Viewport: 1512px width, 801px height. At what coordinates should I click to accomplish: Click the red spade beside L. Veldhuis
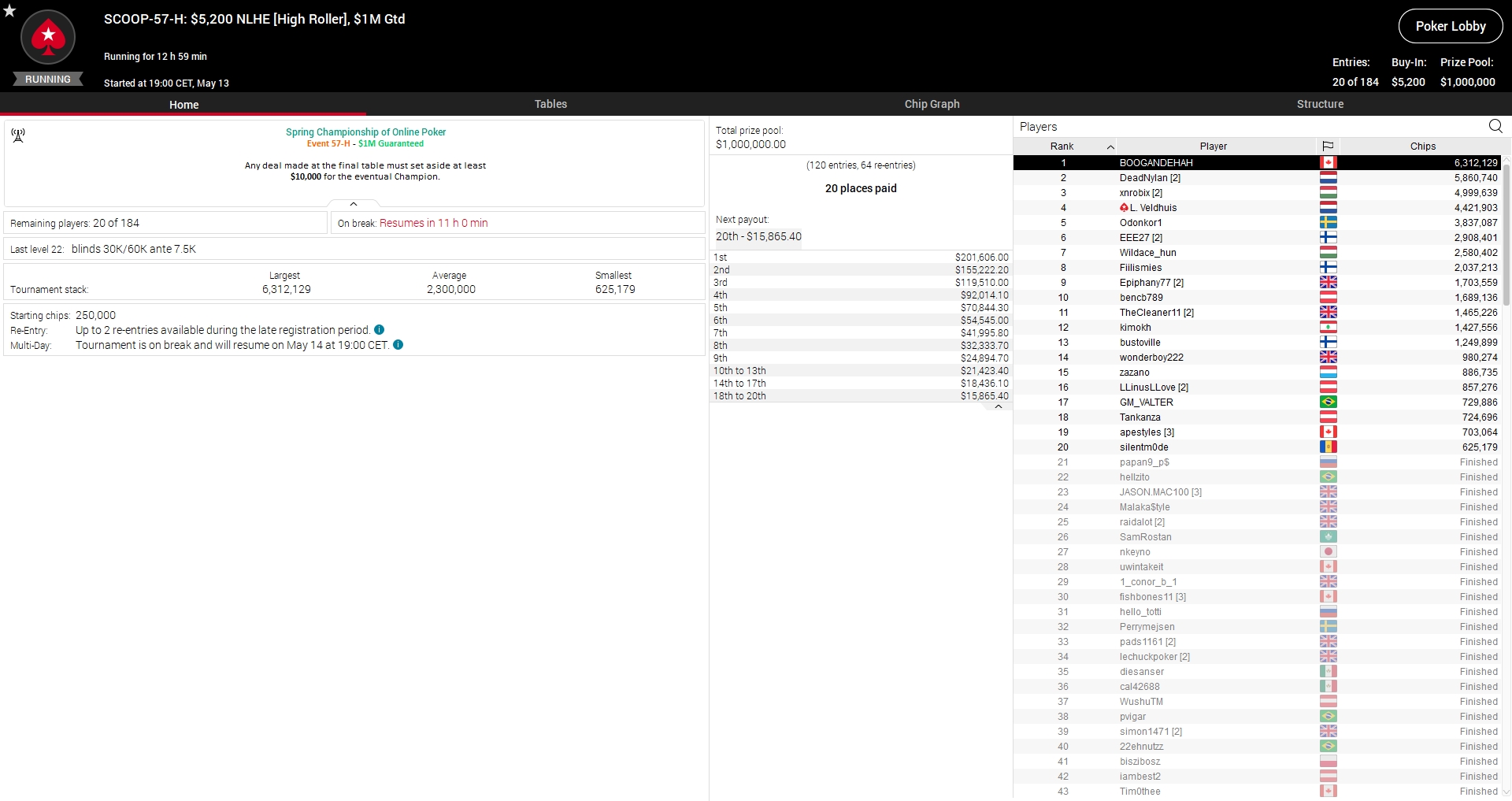(1124, 208)
